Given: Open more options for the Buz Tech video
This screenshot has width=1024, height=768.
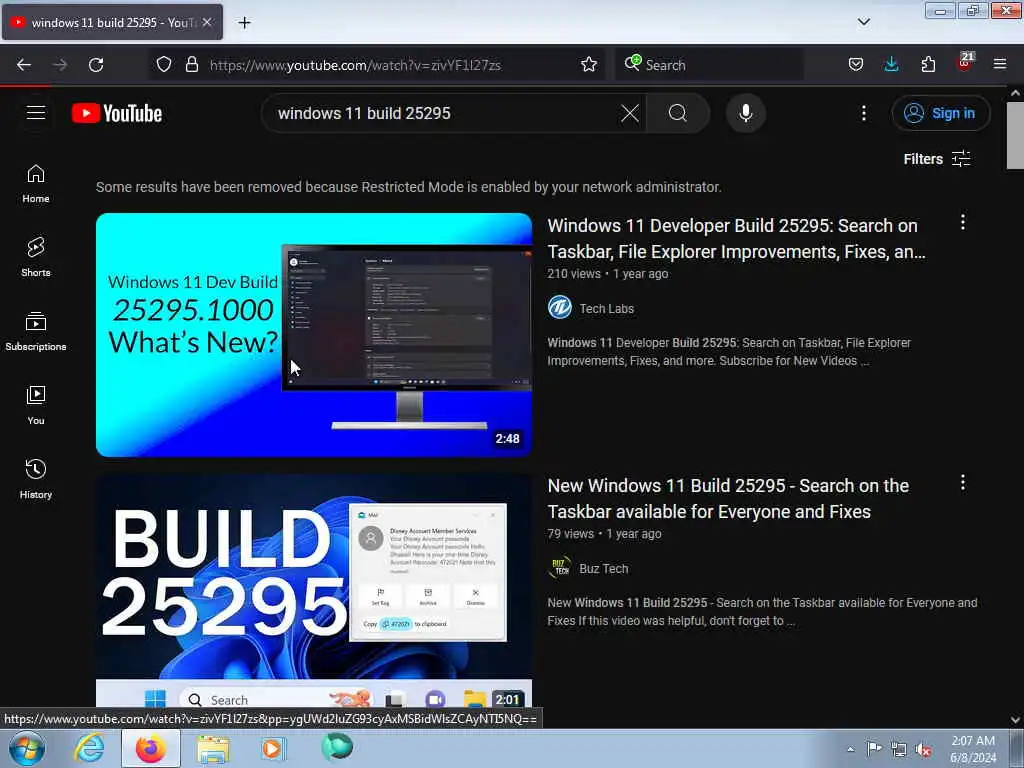Looking at the screenshot, I should click(x=963, y=483).
